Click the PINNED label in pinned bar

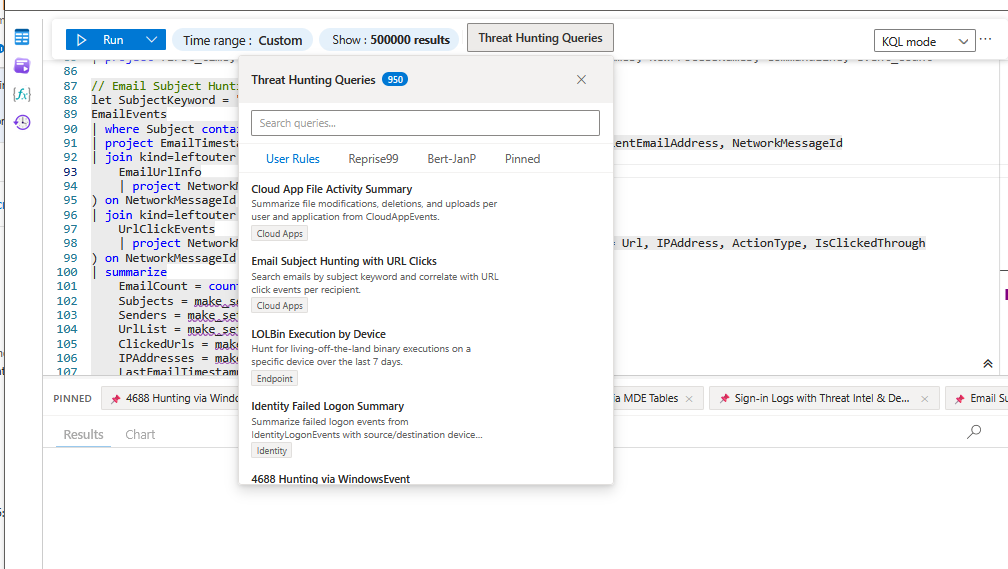[x=72, y=399]
